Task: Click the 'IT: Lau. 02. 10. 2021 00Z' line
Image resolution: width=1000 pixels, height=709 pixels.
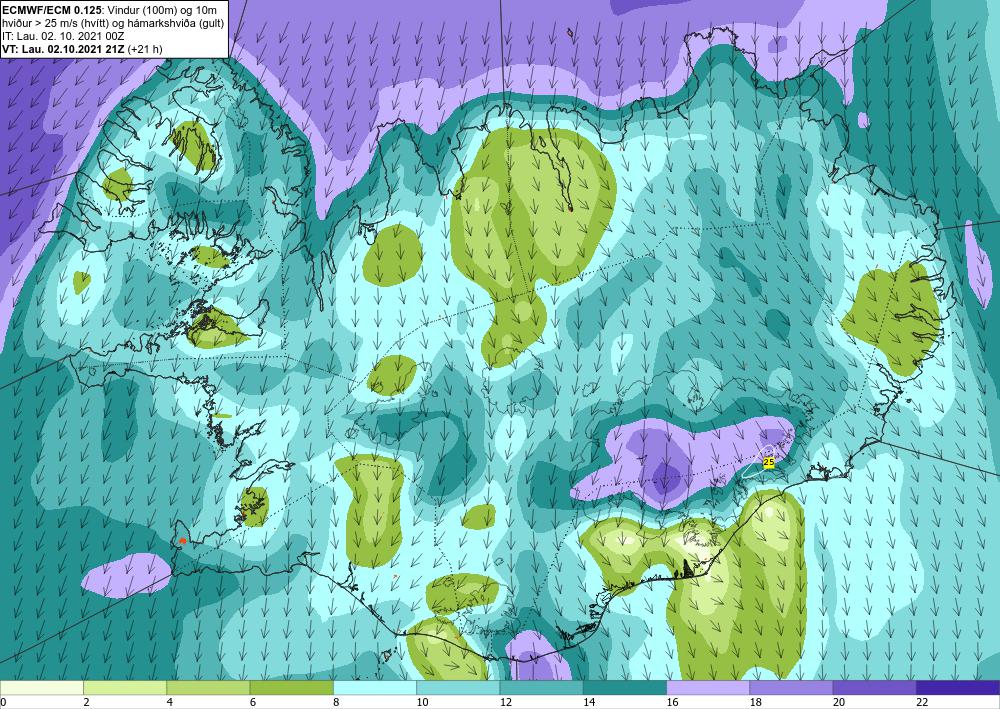Action: pos(62,36)
